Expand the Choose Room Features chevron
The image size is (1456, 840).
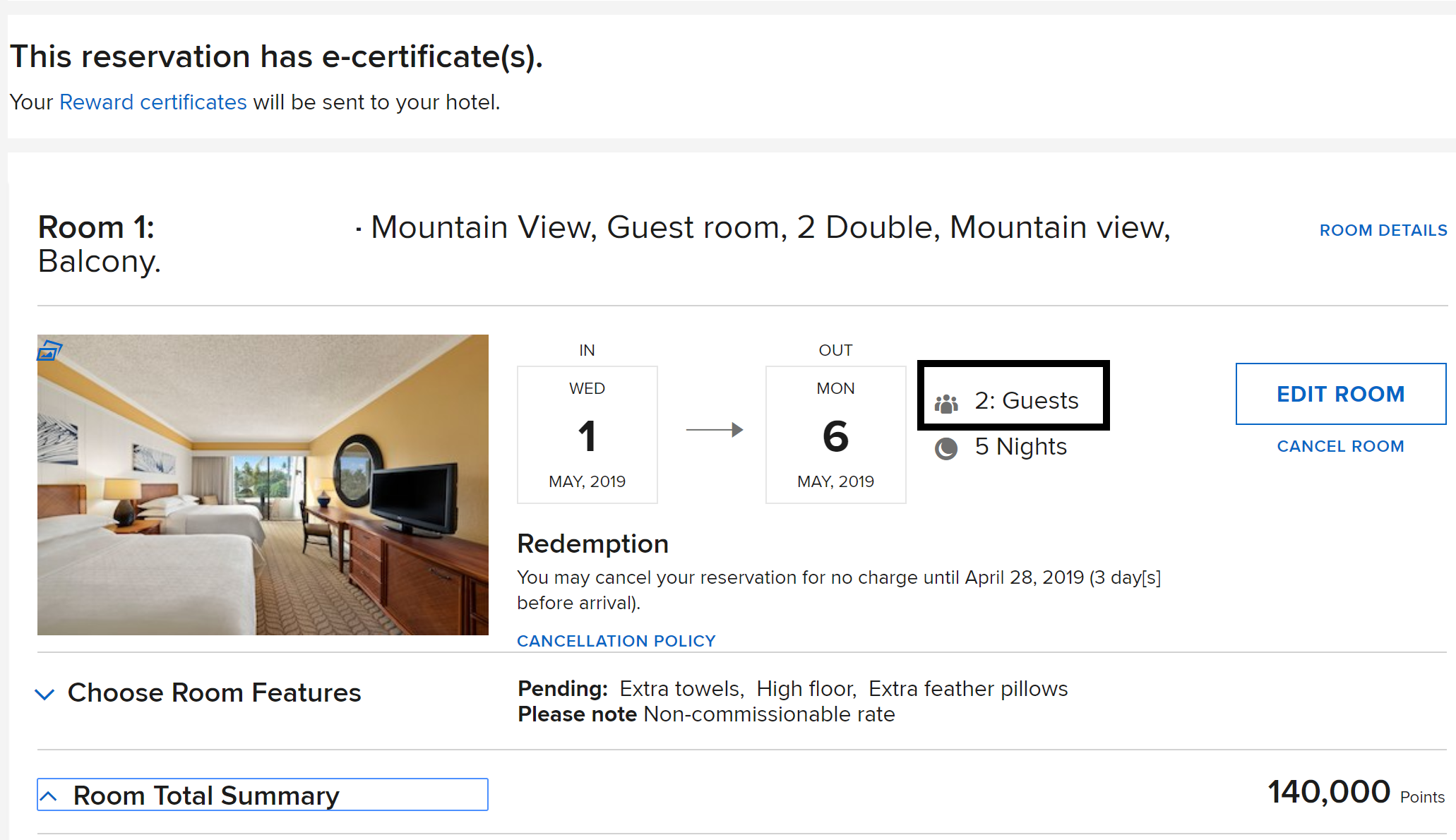[x=44, y=695]
